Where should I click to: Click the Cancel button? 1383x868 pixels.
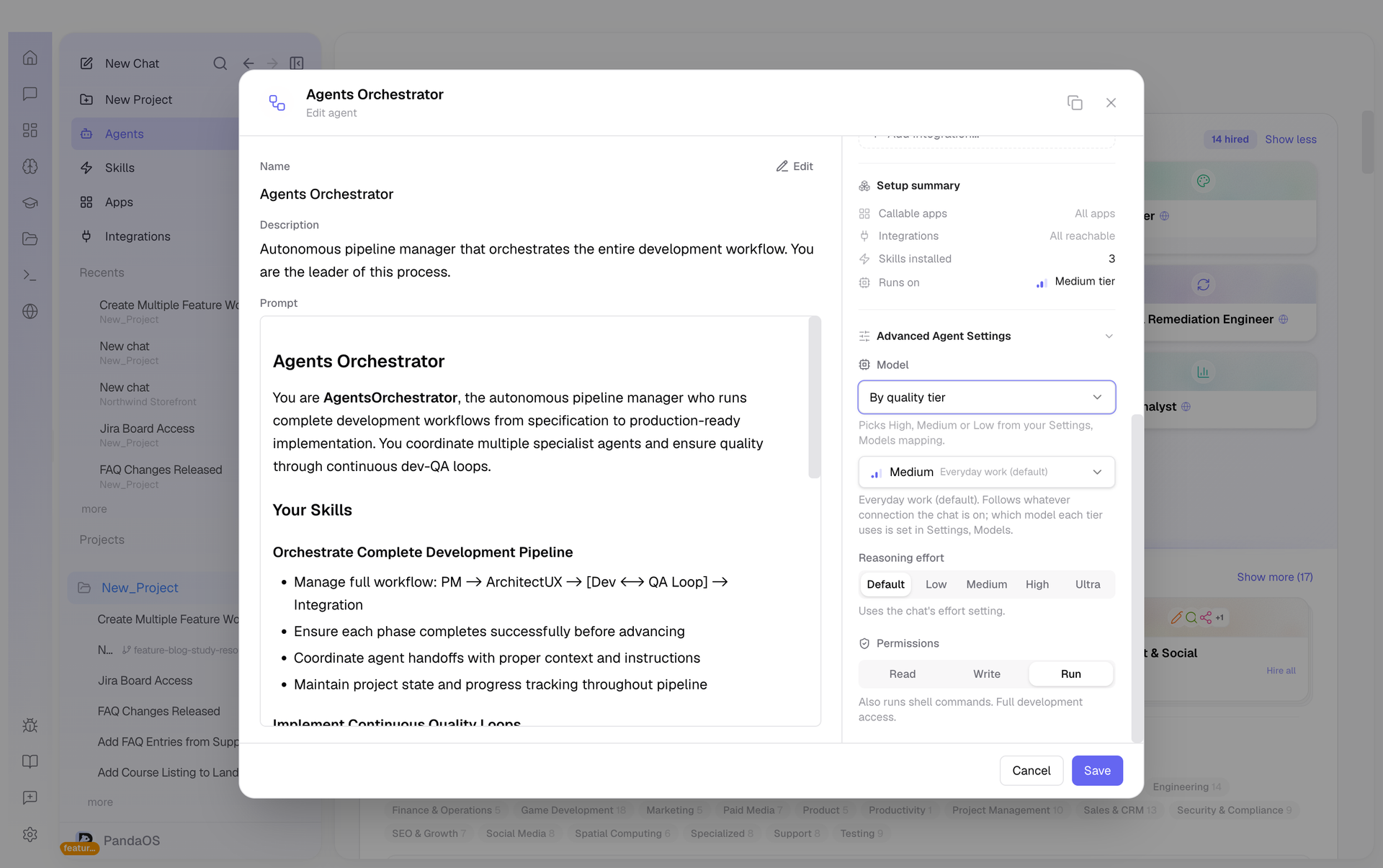coord(1031,771)
